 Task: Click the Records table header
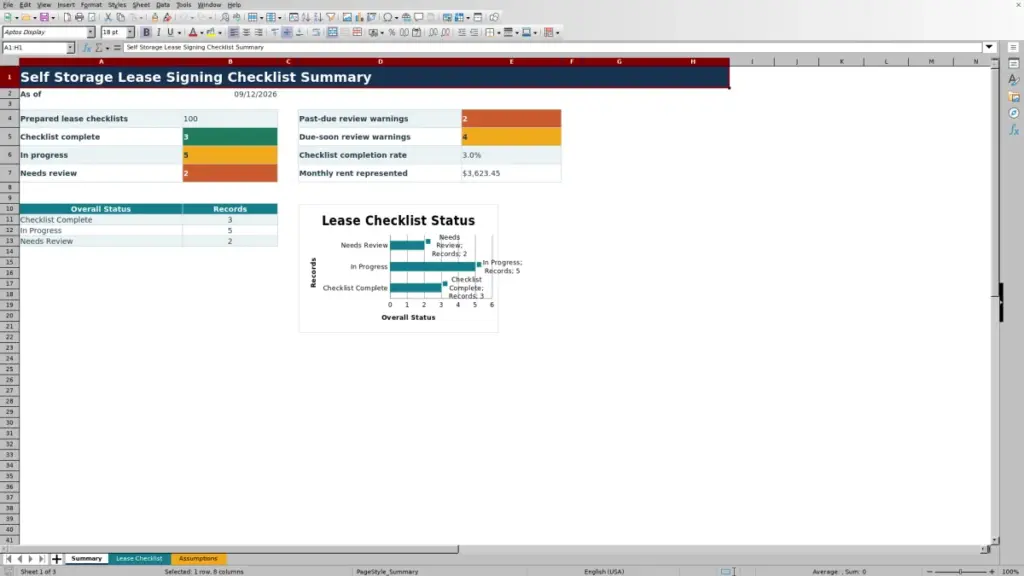(230, 209)
